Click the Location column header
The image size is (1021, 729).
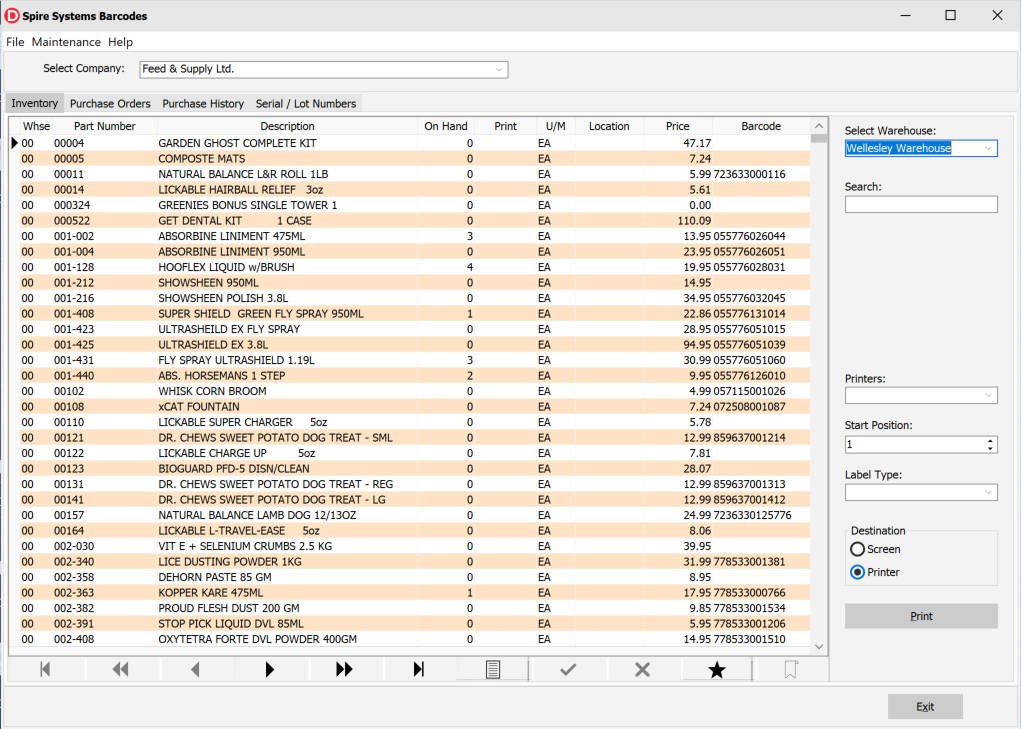coord(609,126)
